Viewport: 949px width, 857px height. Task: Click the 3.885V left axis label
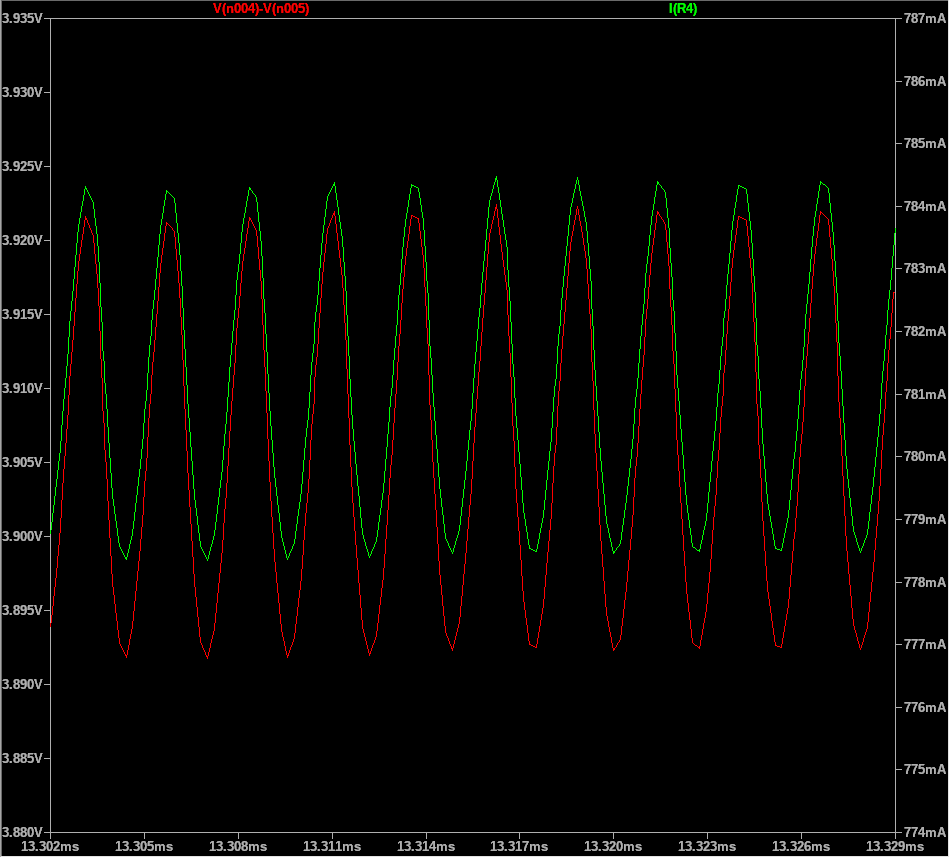pyautogui.click(x=22, y=758)
